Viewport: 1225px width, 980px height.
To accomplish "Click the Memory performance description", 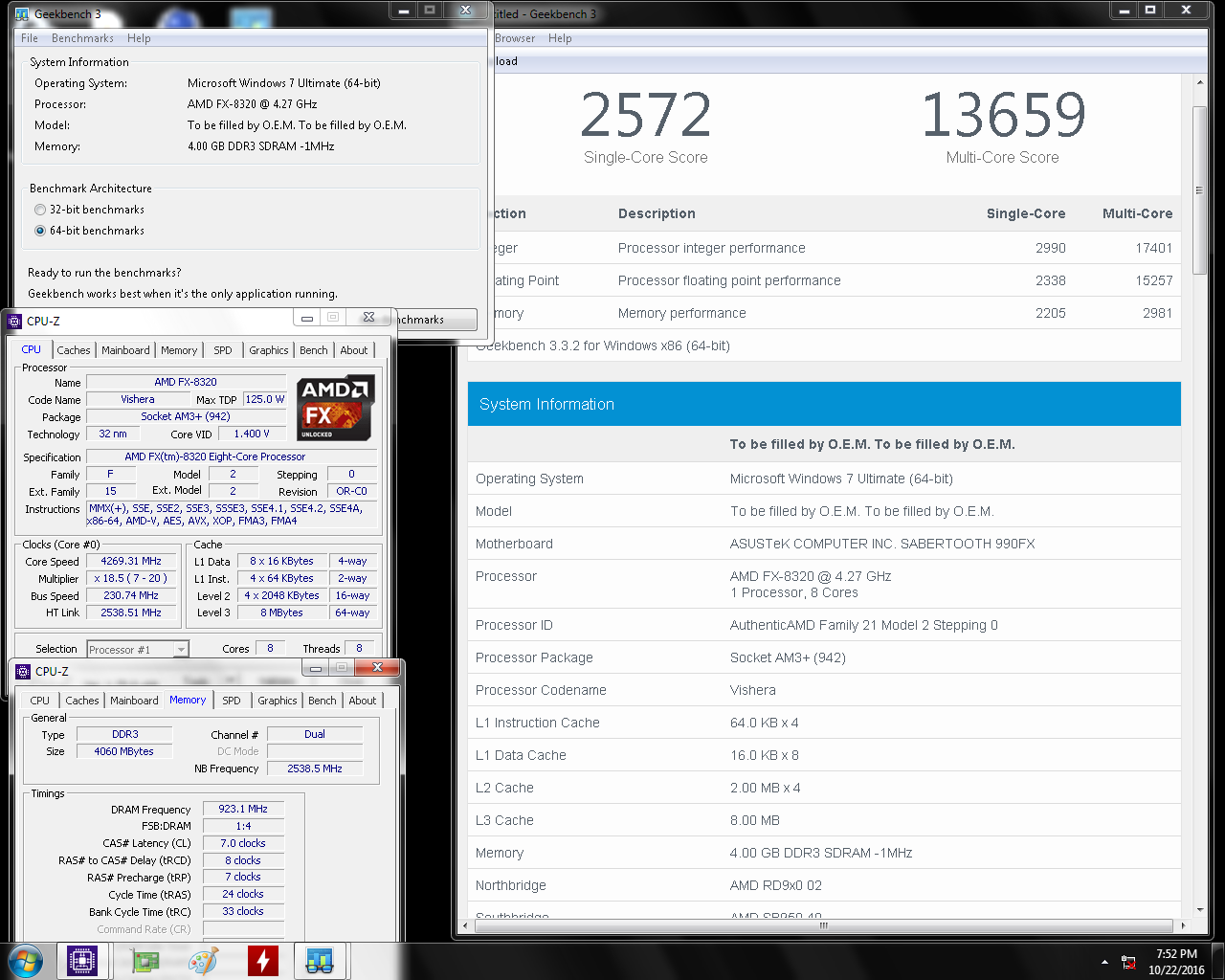I will [682, 313].
